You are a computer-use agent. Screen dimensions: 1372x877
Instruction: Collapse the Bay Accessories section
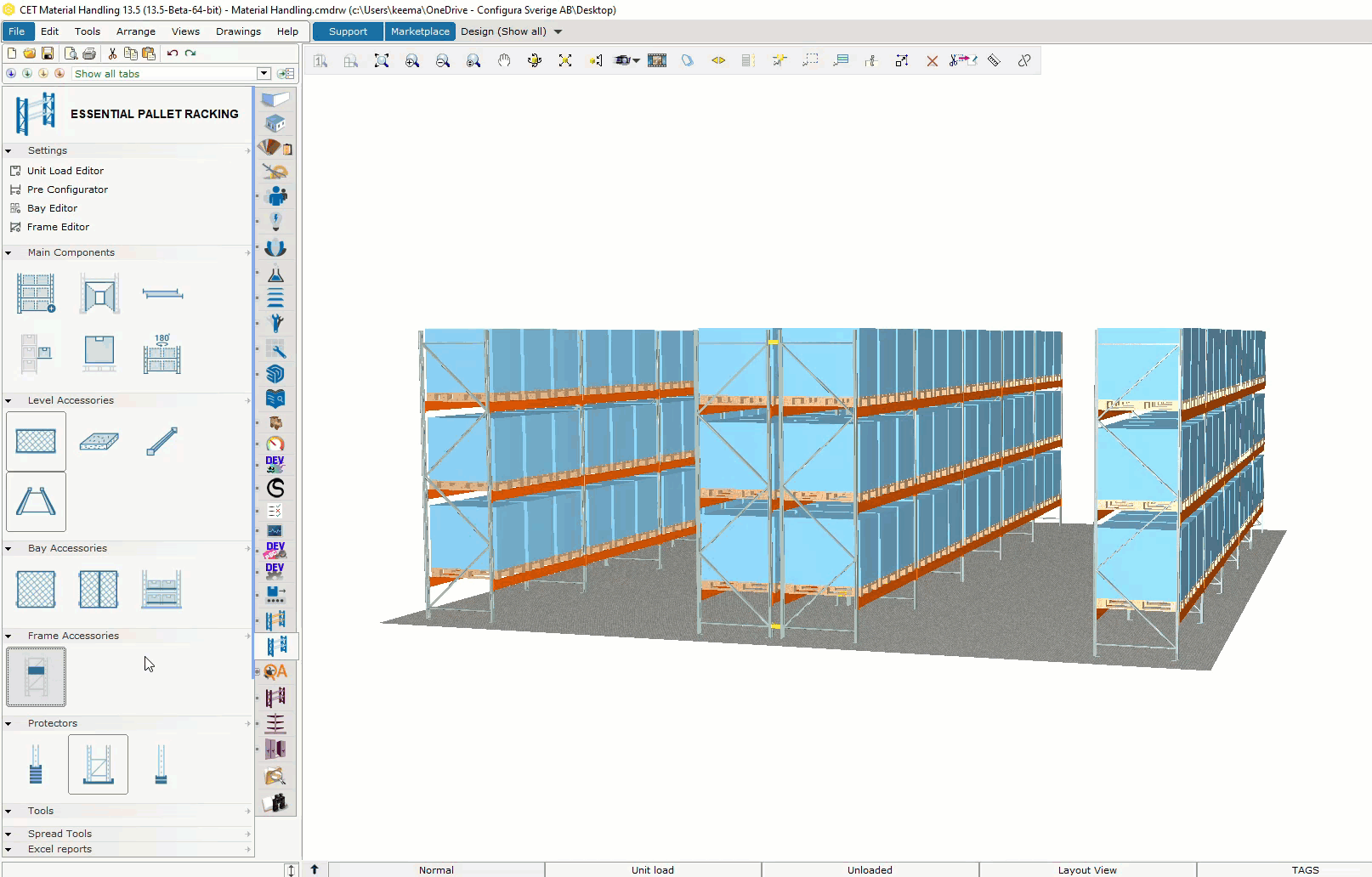pyautogui.click(x=9, y=549)
